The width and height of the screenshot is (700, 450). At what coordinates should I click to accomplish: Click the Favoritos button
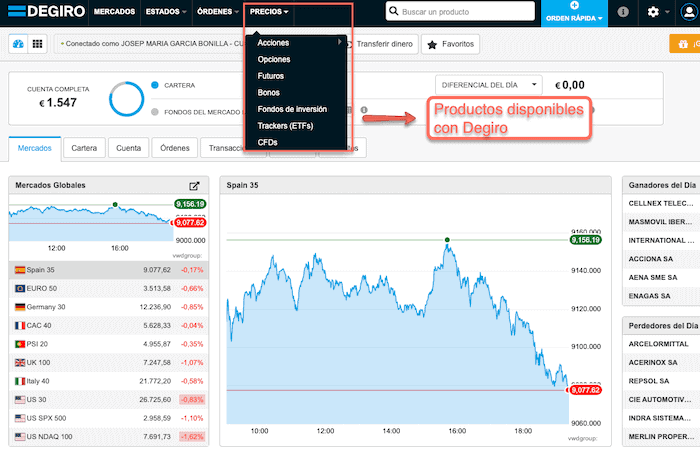click(x=450, y=44)
